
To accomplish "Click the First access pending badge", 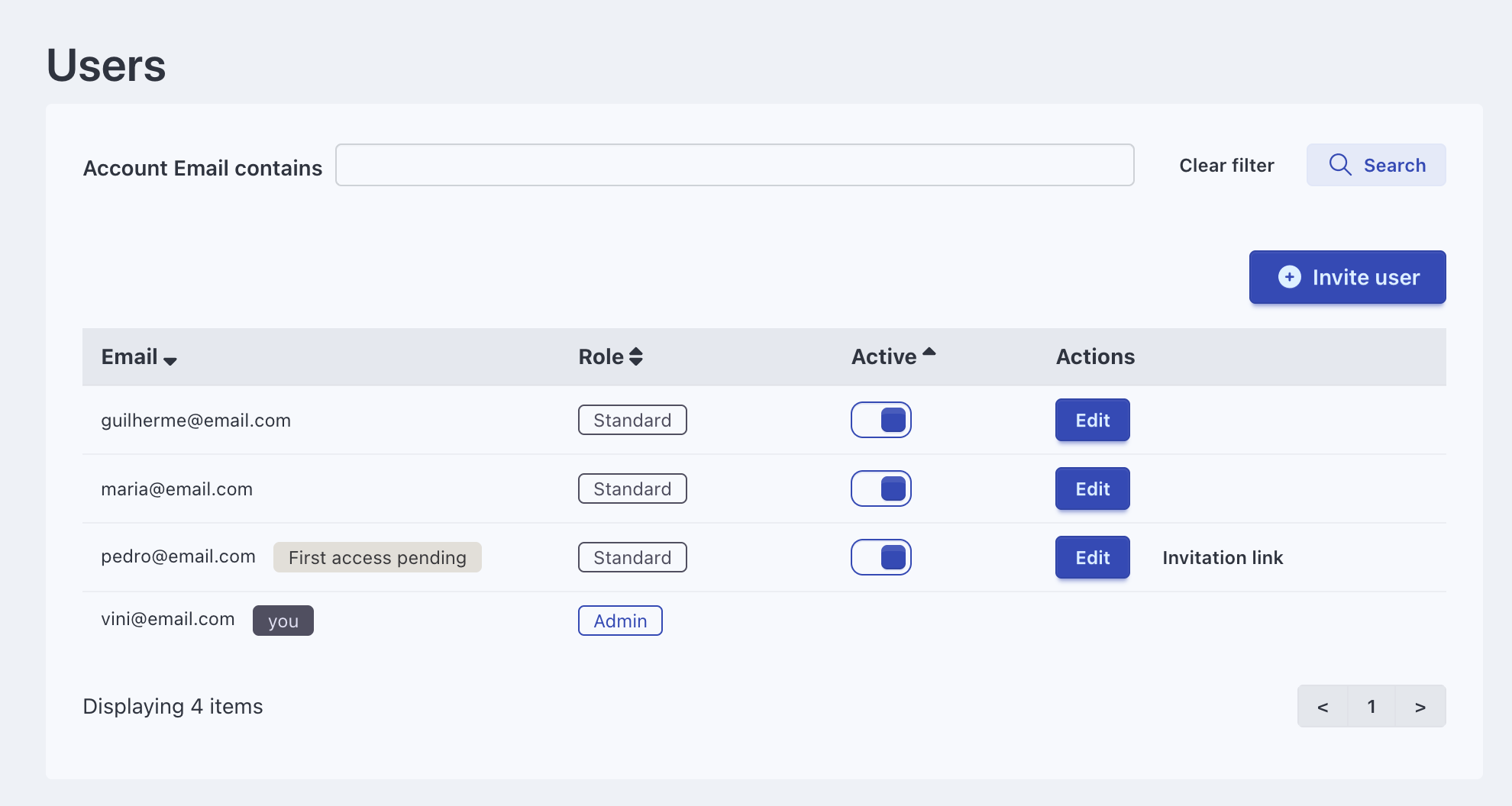I will (377, 557).
